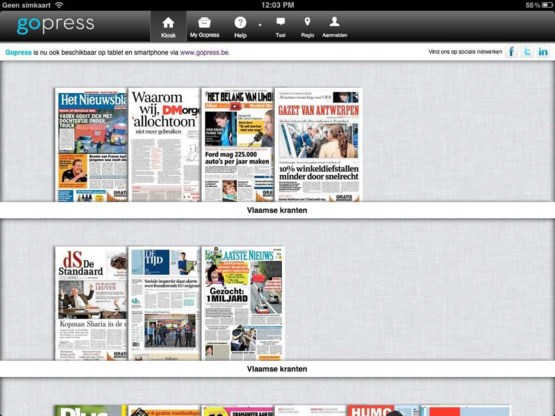The width and height of the screenshot is (555, 416).
Task: Open the Kiosk home tab
Action: pyautogui.click(x=168, y=27)
